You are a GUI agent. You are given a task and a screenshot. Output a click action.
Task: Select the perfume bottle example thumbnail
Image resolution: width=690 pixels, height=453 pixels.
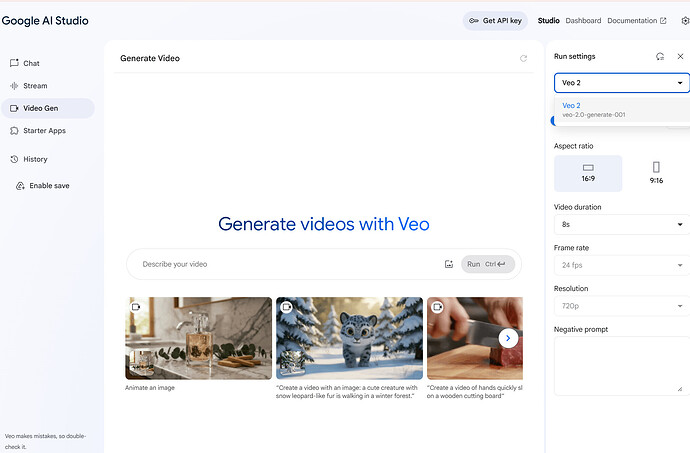198,338
